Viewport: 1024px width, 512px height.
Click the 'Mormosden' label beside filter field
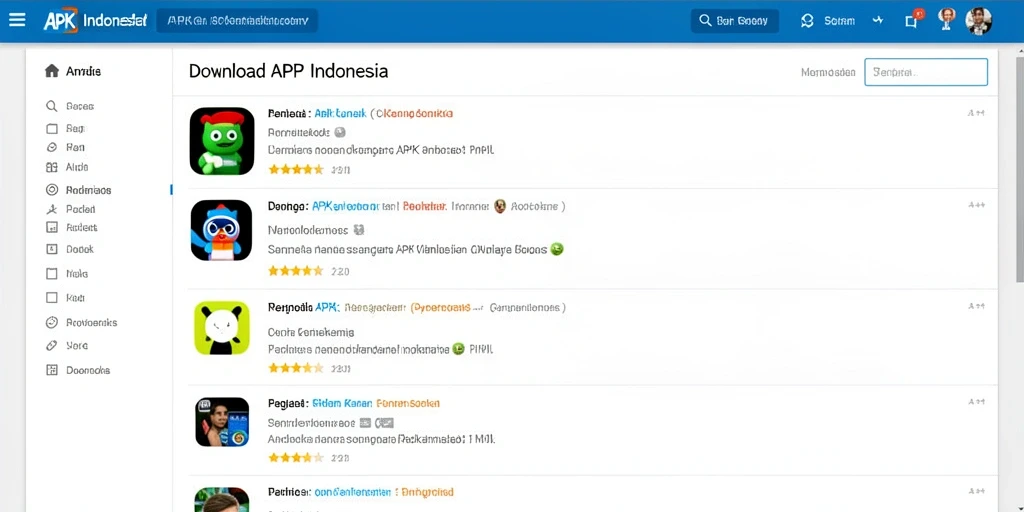pos(828,72)
